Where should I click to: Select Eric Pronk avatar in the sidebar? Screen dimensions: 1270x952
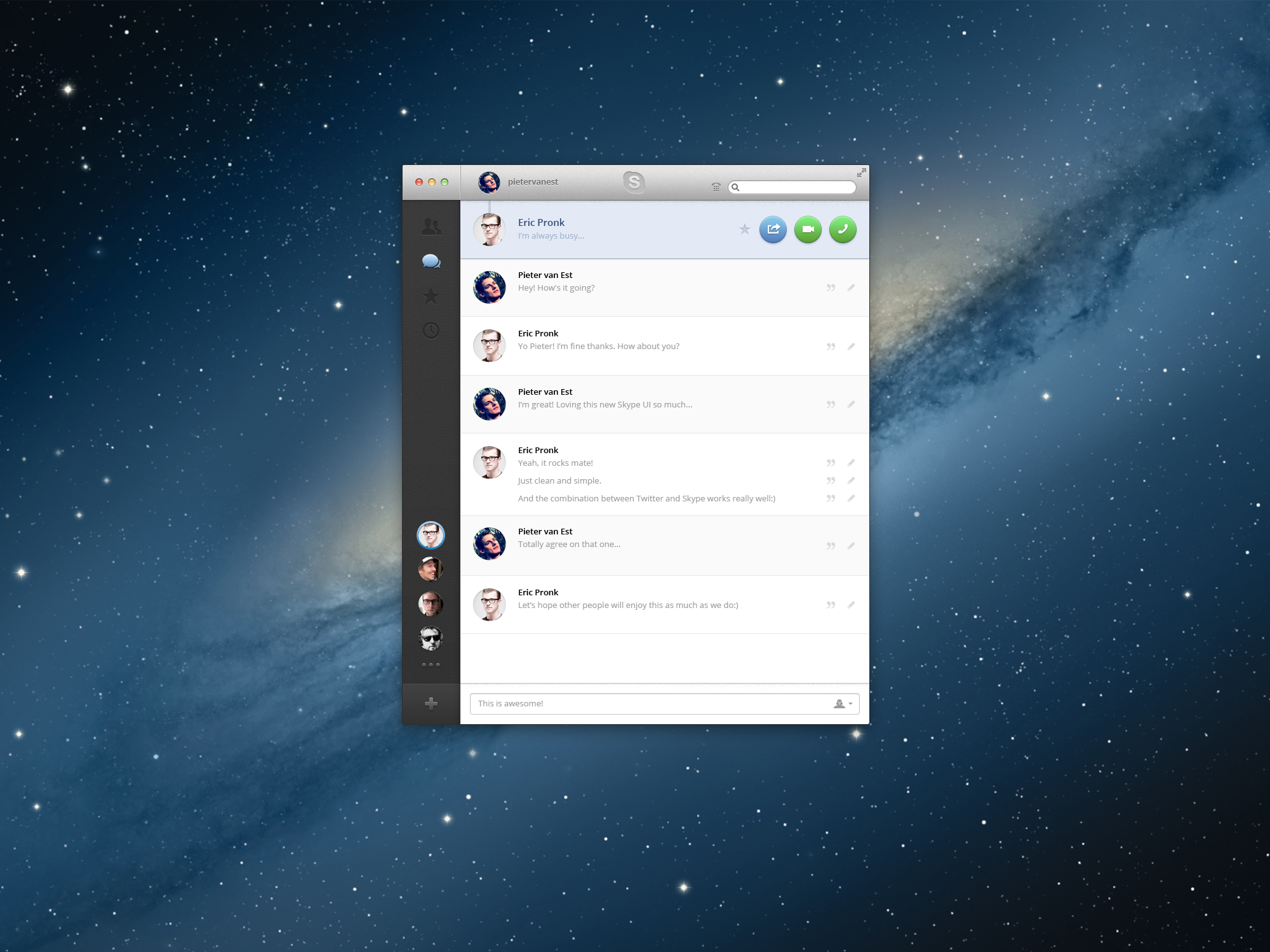tap(431, 535)
